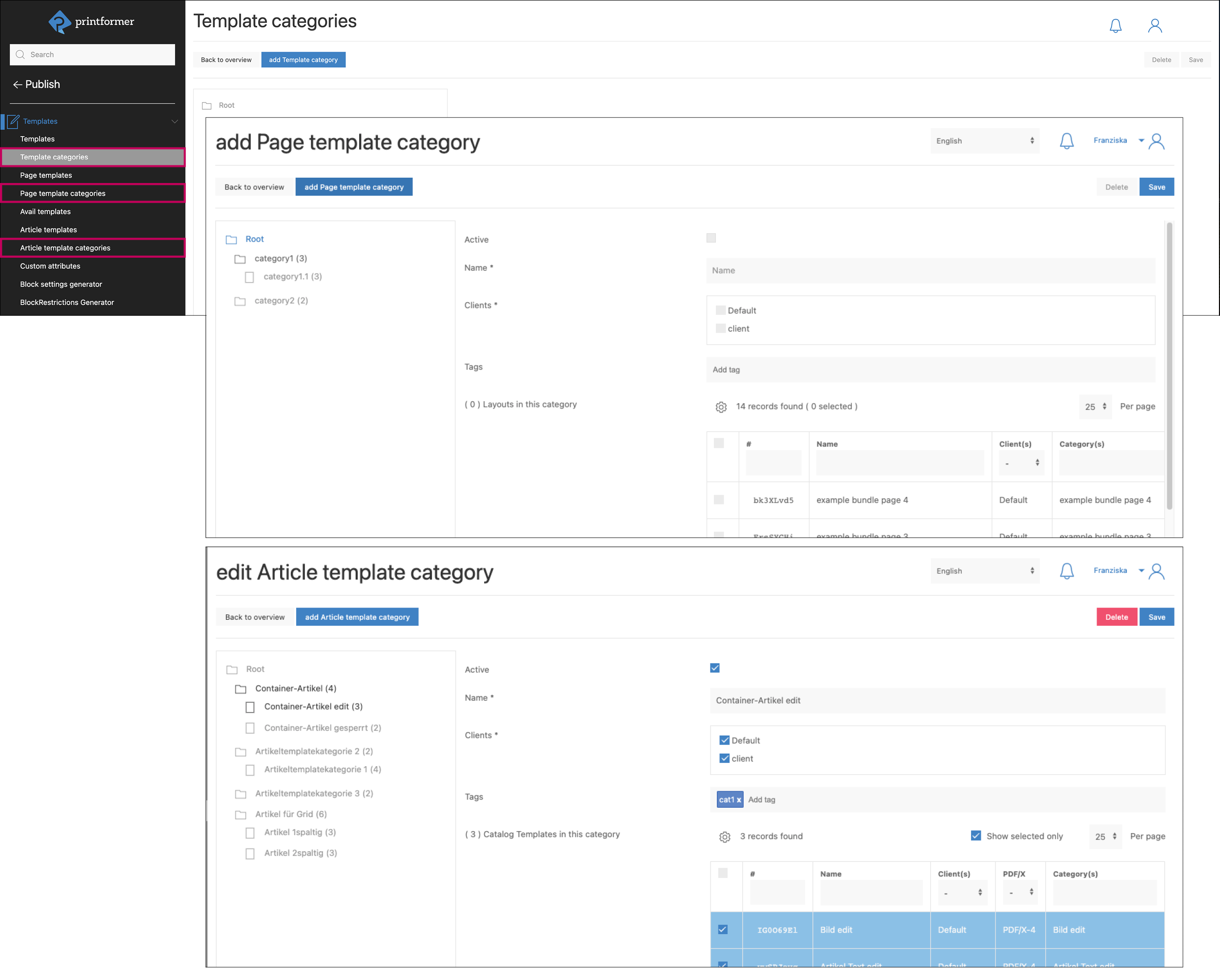Remove the cat1 tag via x

738,800
